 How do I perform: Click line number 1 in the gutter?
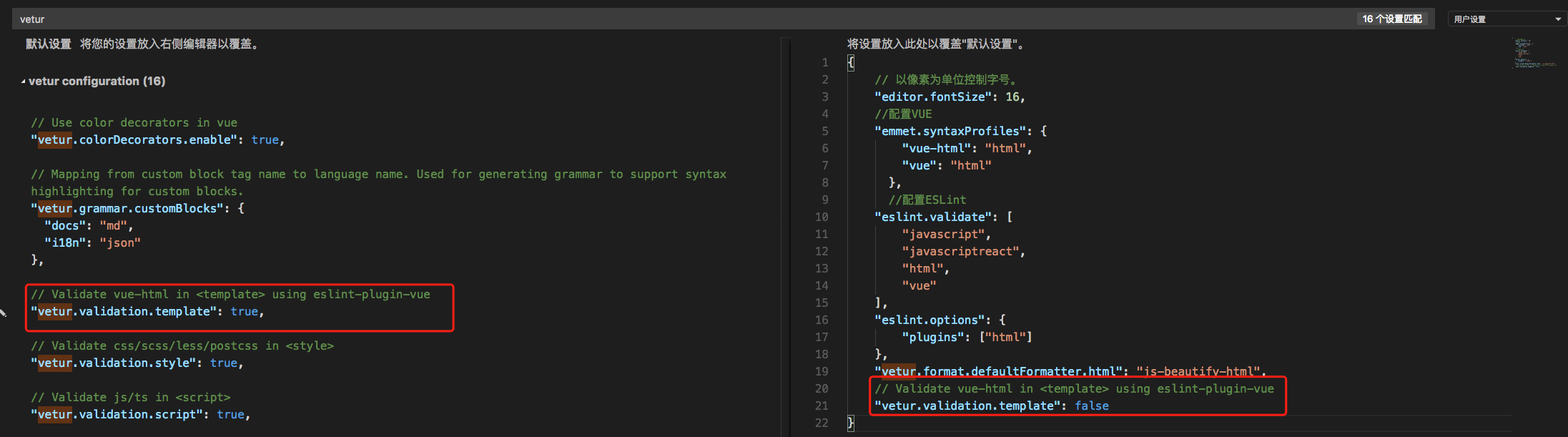[825, 63]
